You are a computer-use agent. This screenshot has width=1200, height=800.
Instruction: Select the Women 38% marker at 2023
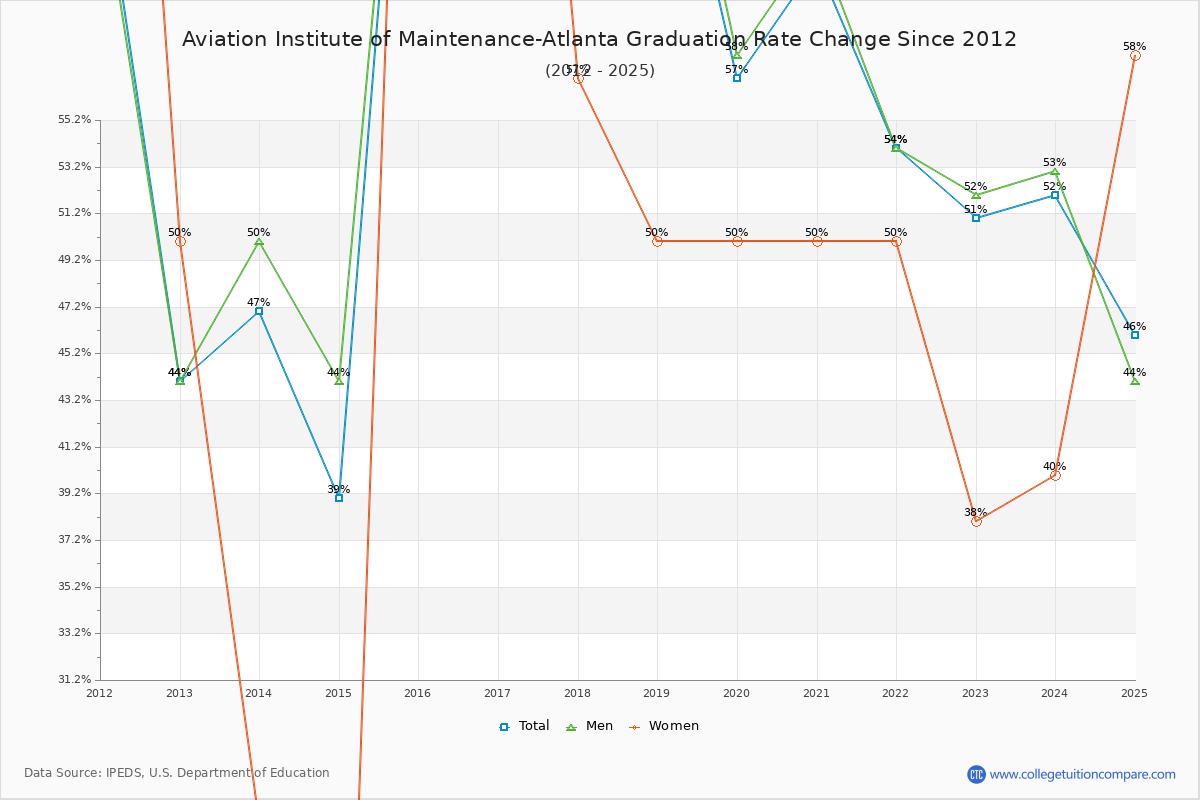click(x=976, y=521)
